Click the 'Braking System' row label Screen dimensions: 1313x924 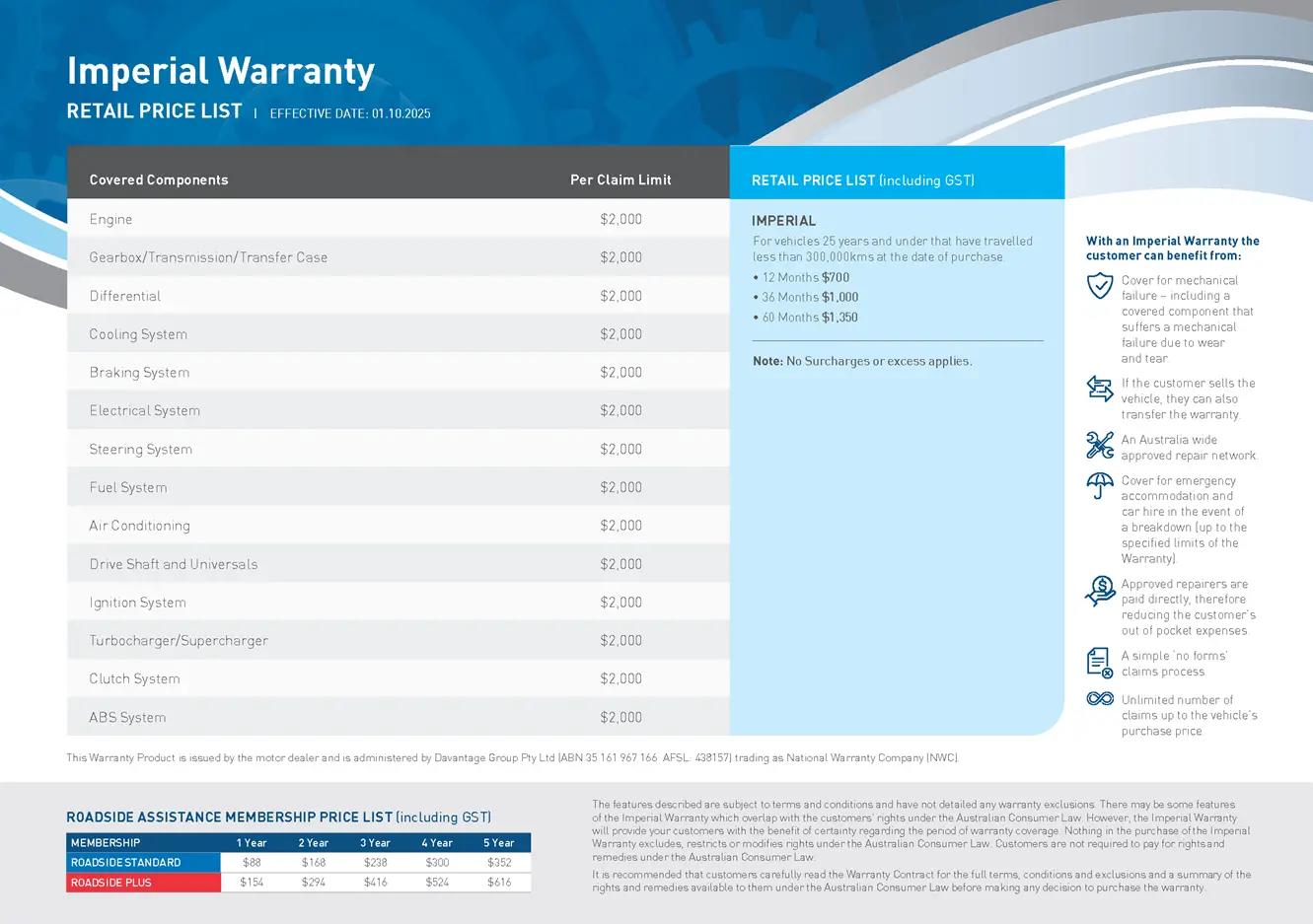139,373
